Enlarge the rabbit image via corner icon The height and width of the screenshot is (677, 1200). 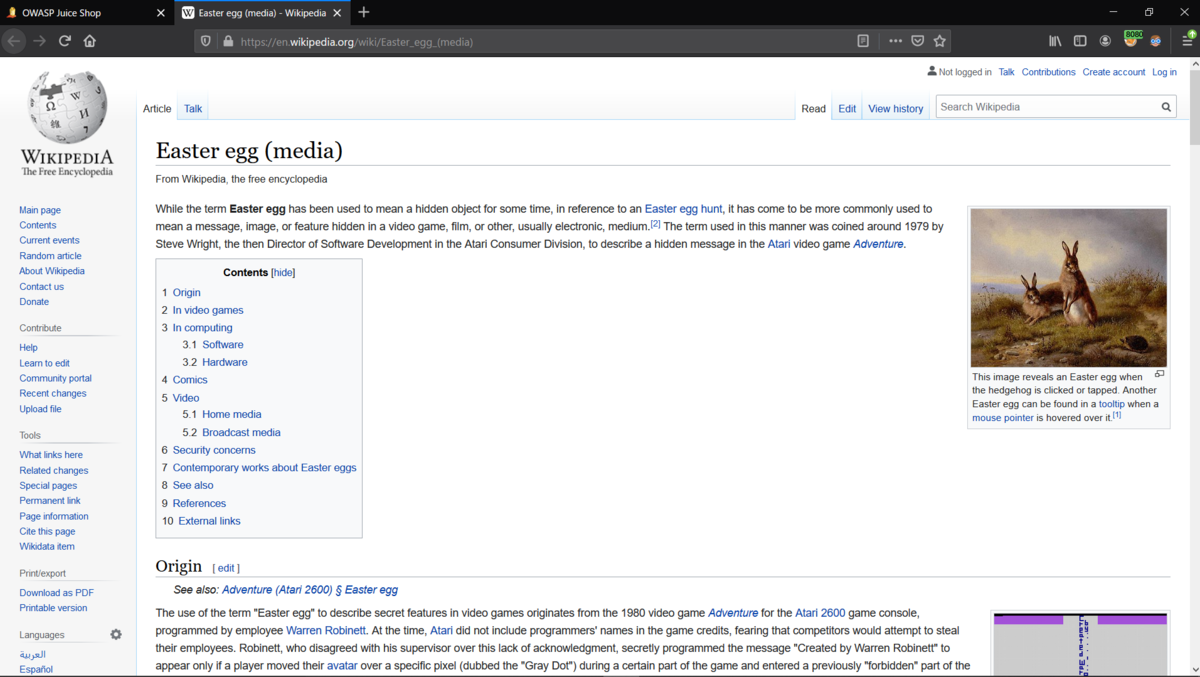tap(1160, 374)
